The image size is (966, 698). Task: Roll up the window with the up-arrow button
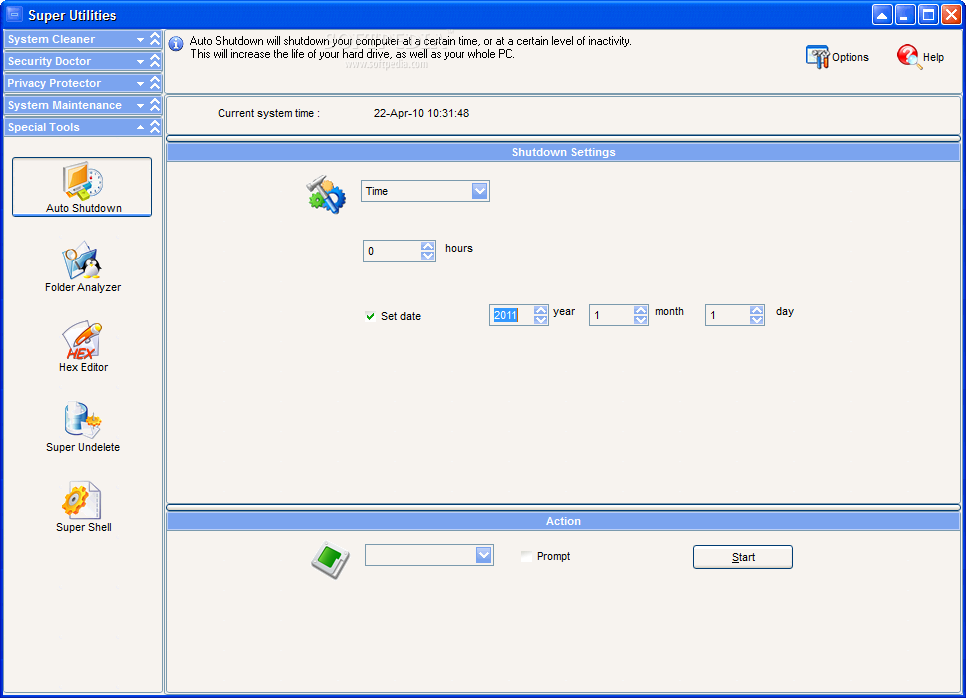point(882,15)
